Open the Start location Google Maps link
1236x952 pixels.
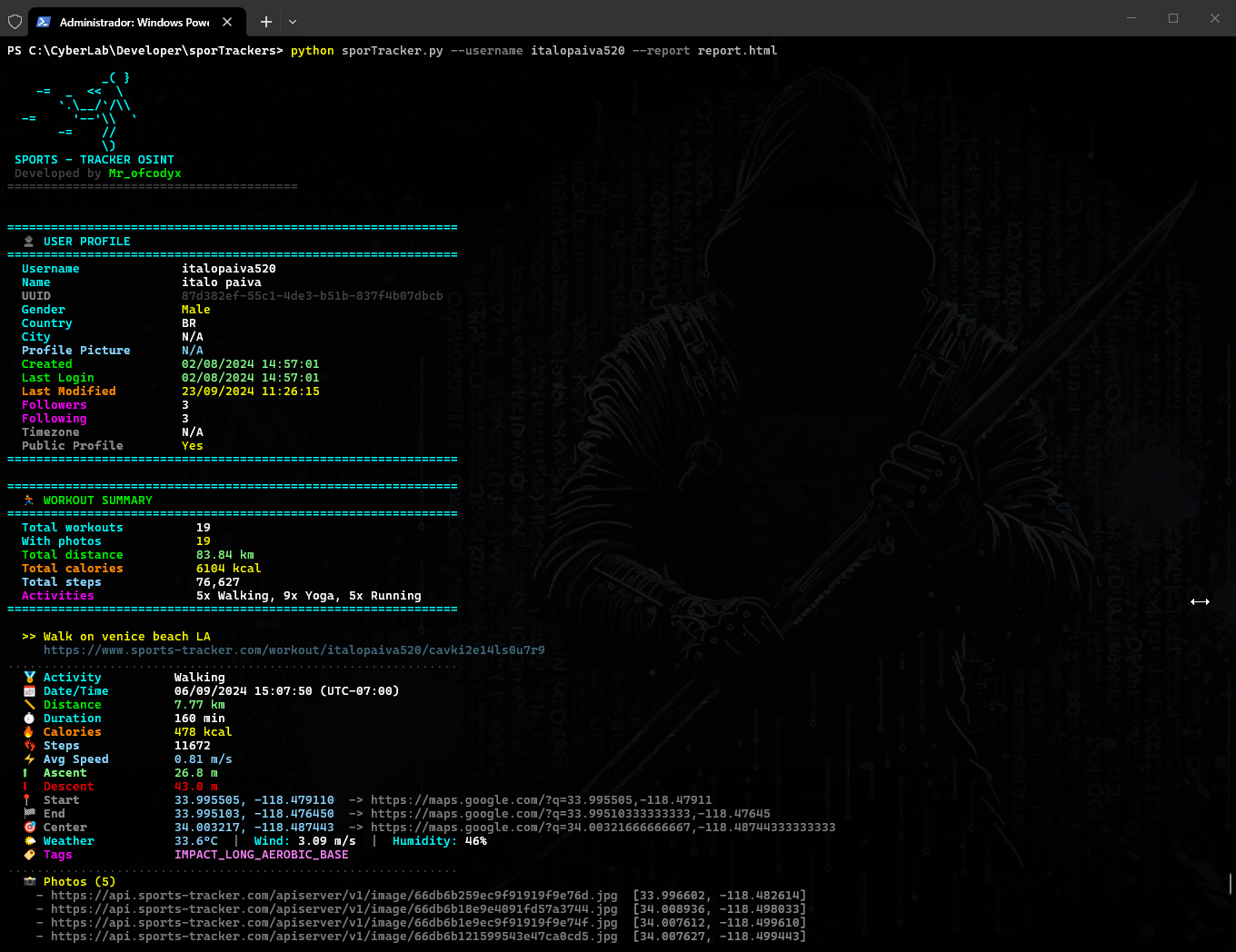coord(541,800)
